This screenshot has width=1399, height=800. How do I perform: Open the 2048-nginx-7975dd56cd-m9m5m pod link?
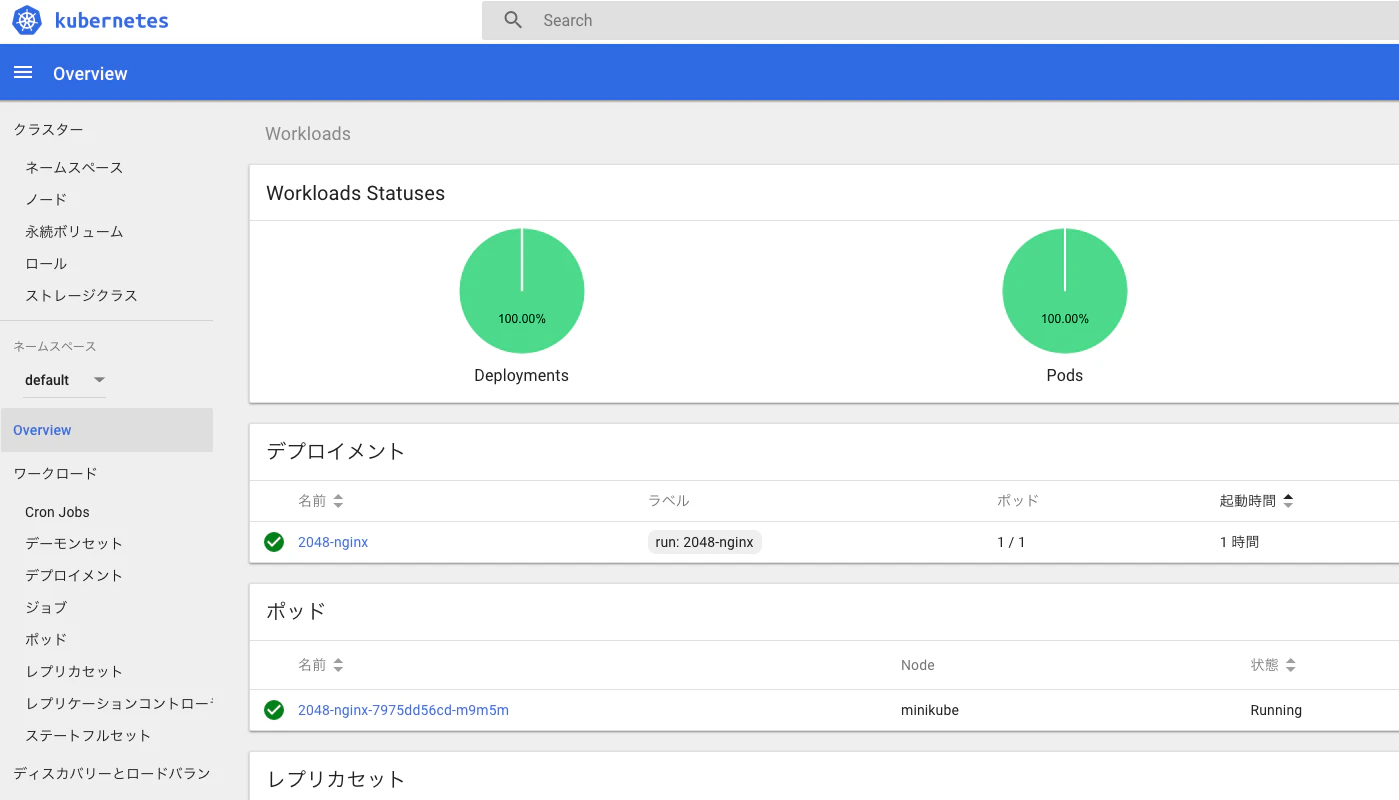[403, 710]
